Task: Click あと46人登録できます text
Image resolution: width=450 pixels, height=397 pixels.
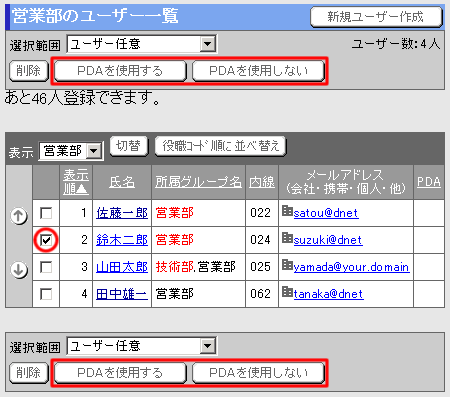Action: pos(82,99)
